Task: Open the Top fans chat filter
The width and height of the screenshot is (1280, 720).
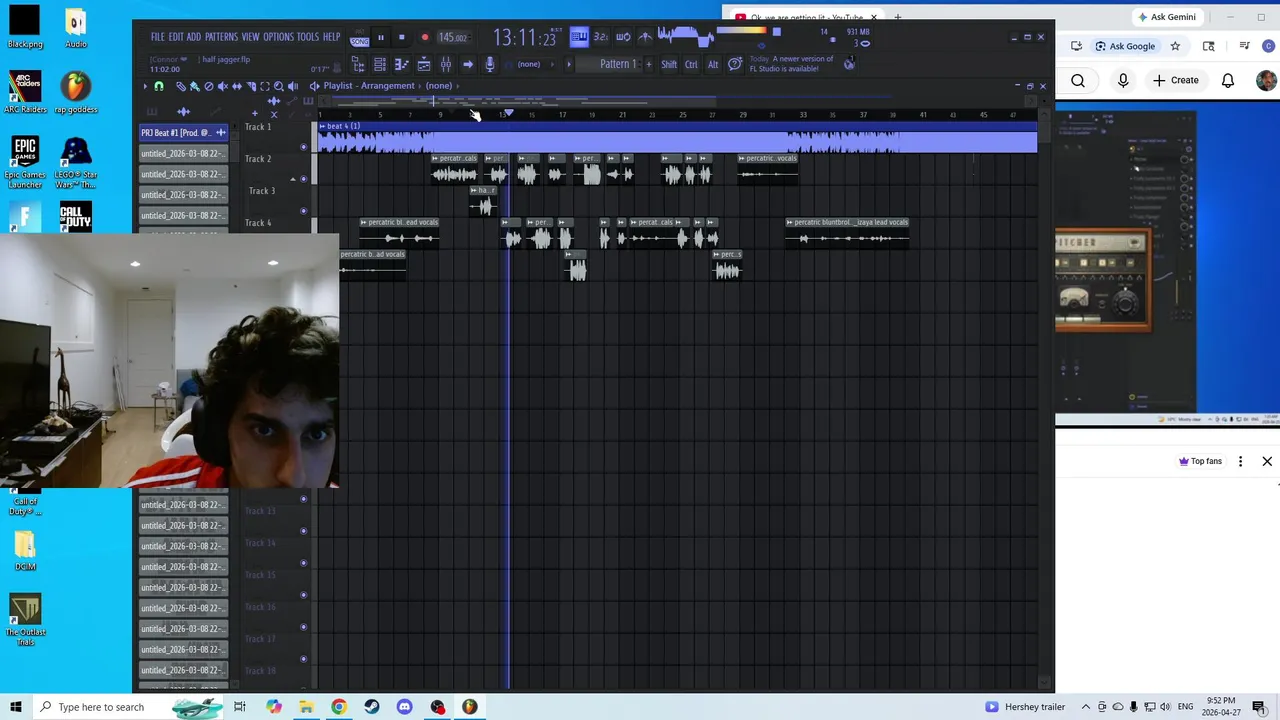Action: 1200,461
